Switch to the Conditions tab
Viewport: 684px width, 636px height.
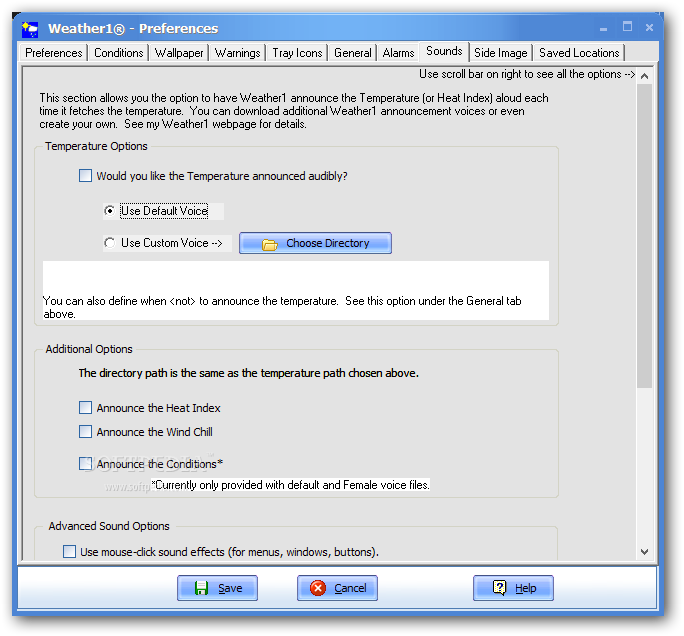pos(119,53)
